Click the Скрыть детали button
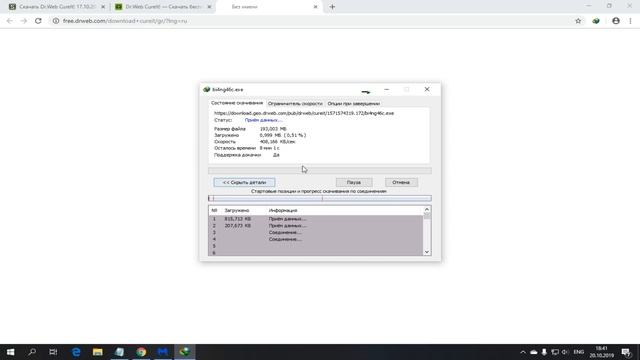 [x=244, y=182]
